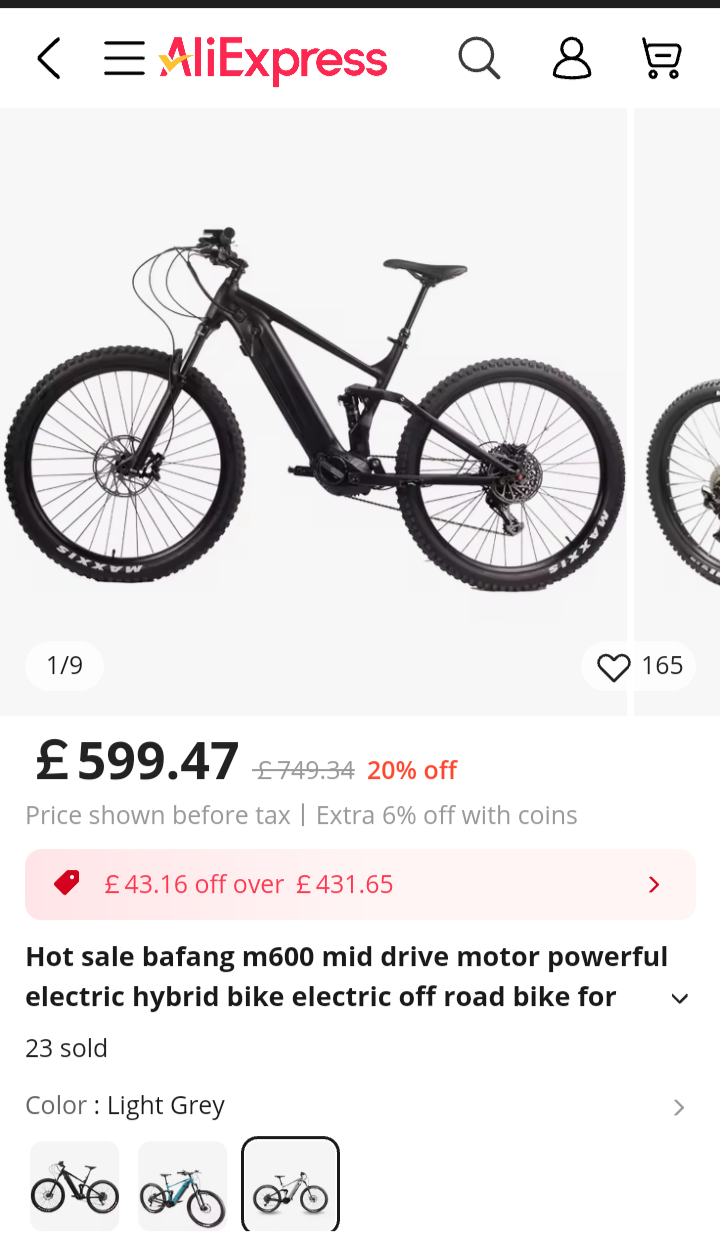Screen dimensions: 720x1237
Task: Open the hamburger menu
Action: tap(124, 59)
